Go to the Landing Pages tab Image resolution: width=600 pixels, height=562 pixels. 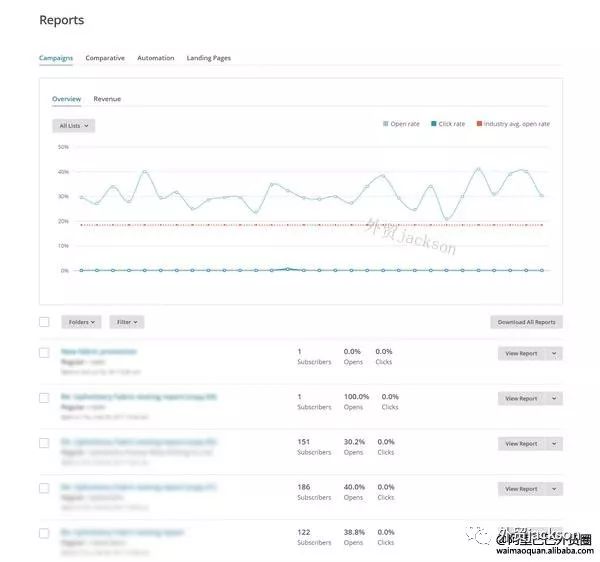coord(208,58)
